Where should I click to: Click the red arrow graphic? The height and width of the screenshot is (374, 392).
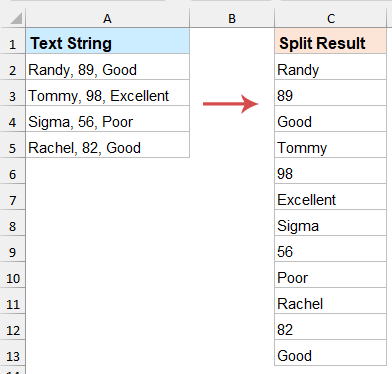[x=231, y=104]
